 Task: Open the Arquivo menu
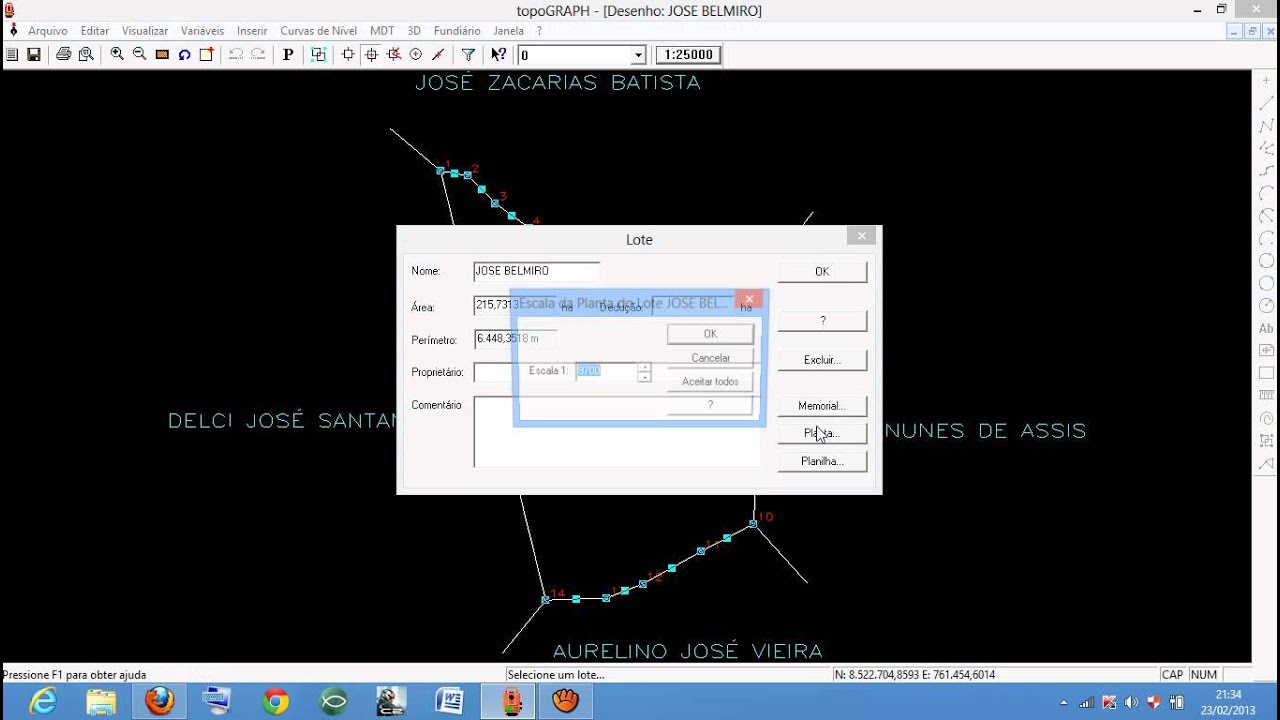point(48,31)
